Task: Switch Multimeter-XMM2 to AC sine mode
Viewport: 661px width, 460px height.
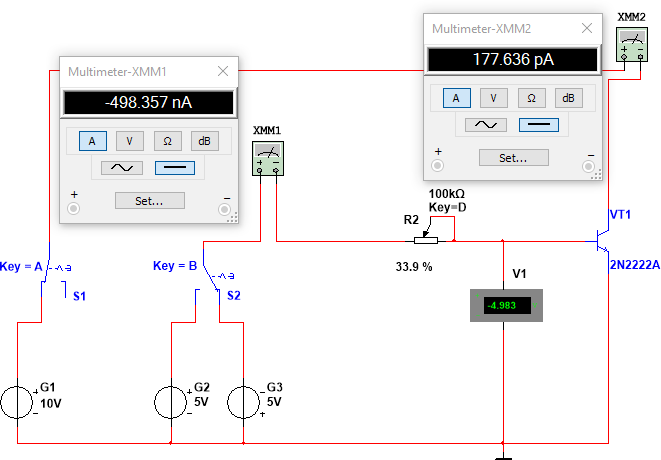Action: [x=486, y=125]
